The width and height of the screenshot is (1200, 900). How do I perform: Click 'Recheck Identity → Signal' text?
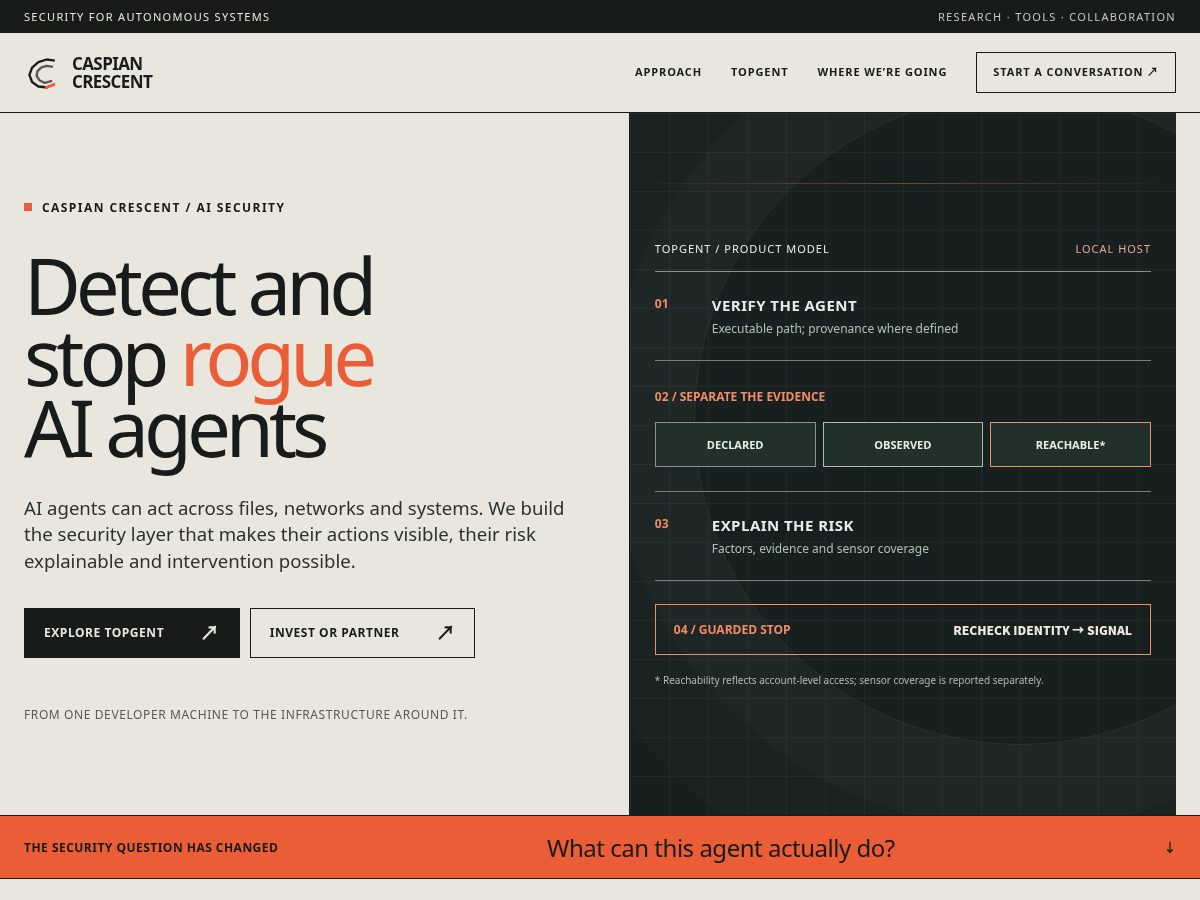(x=1042, y=630)
